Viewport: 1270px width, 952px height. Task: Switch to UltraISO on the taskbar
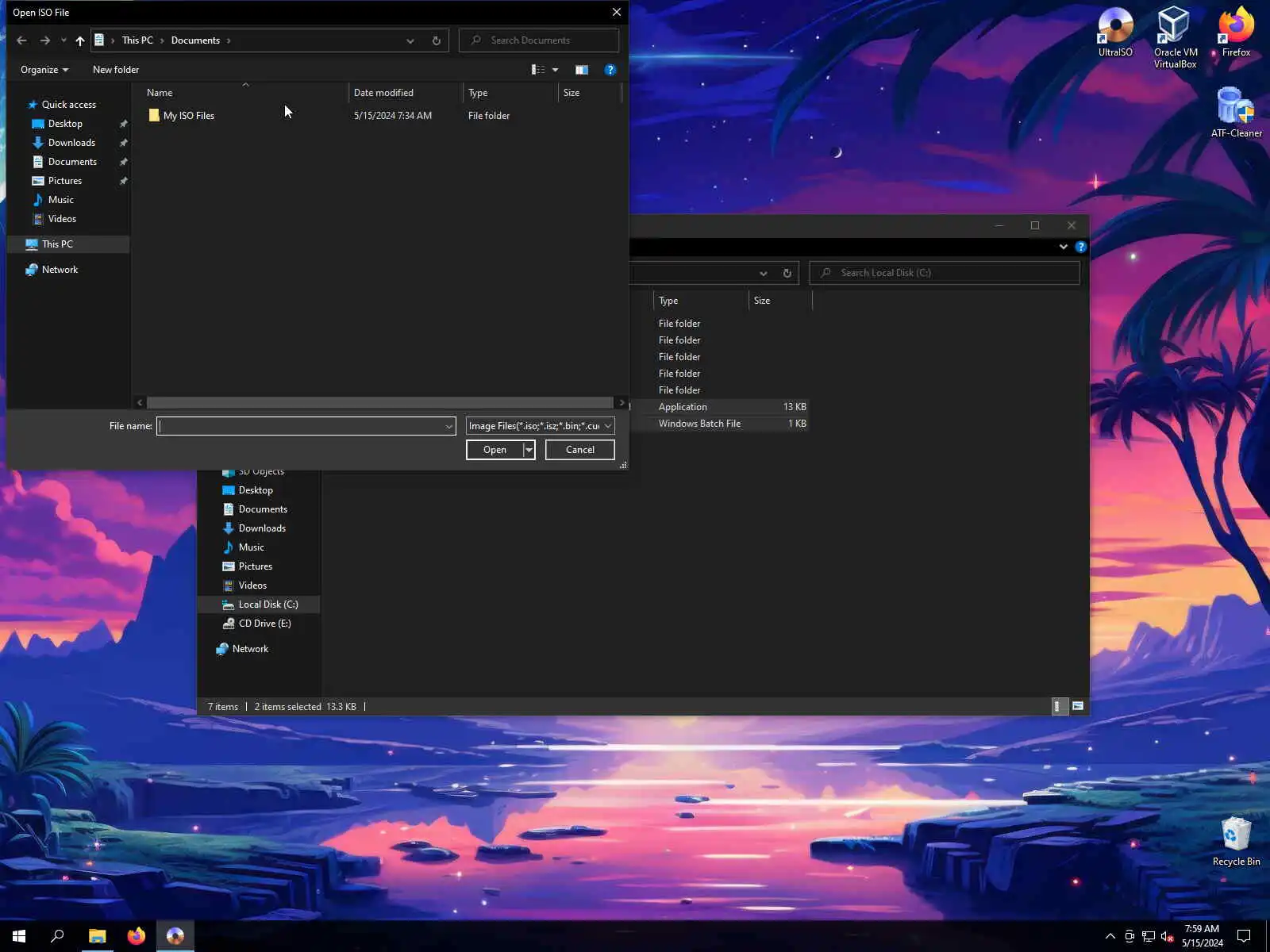click(x=175, y=936)
